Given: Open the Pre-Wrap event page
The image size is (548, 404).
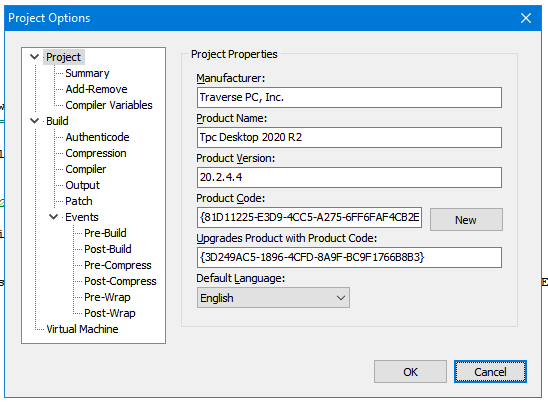Looking at the screenshot, I should 107,297.
